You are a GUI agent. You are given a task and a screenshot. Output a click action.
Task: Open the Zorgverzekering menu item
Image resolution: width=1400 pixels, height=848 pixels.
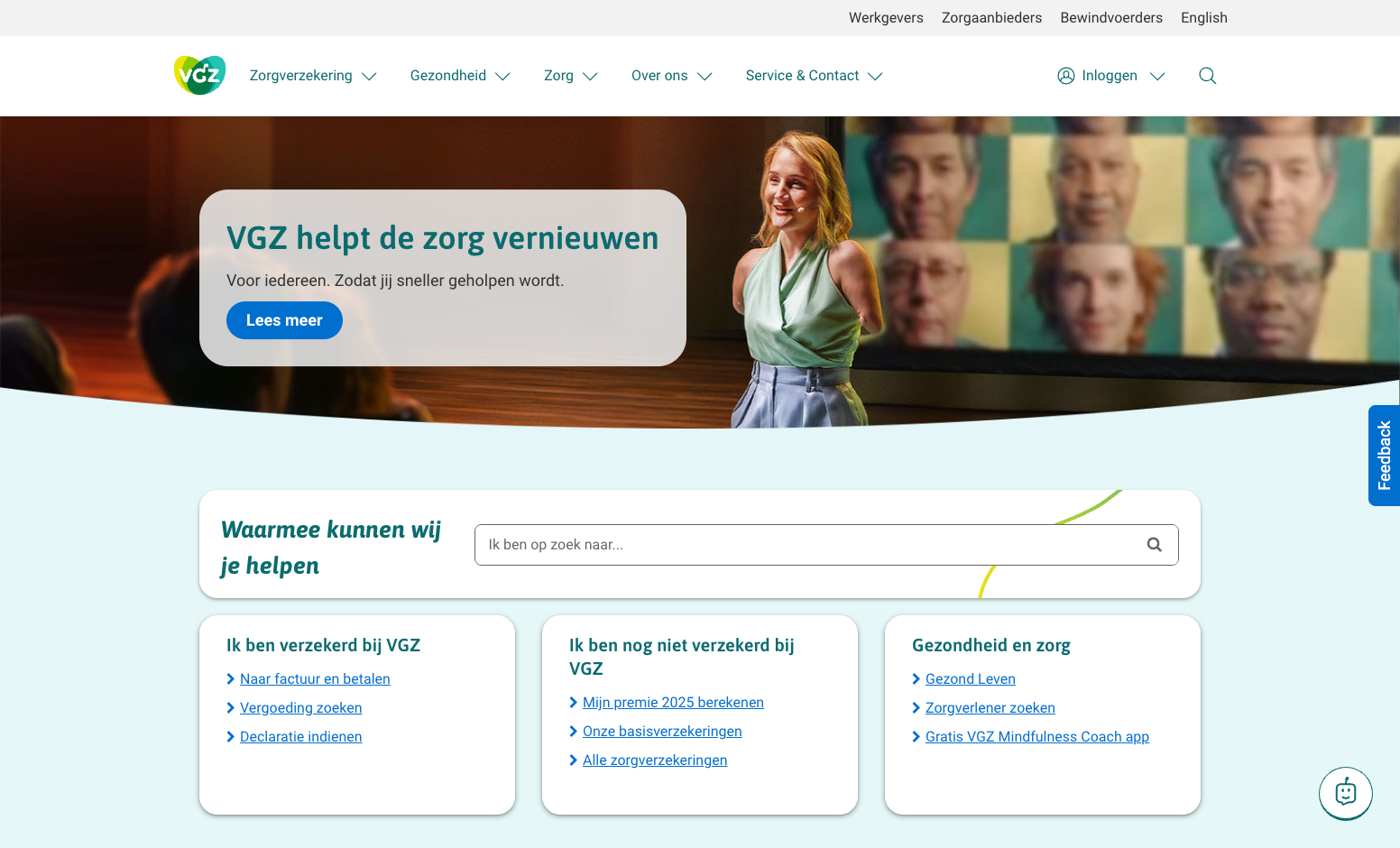tap(301, 76)
